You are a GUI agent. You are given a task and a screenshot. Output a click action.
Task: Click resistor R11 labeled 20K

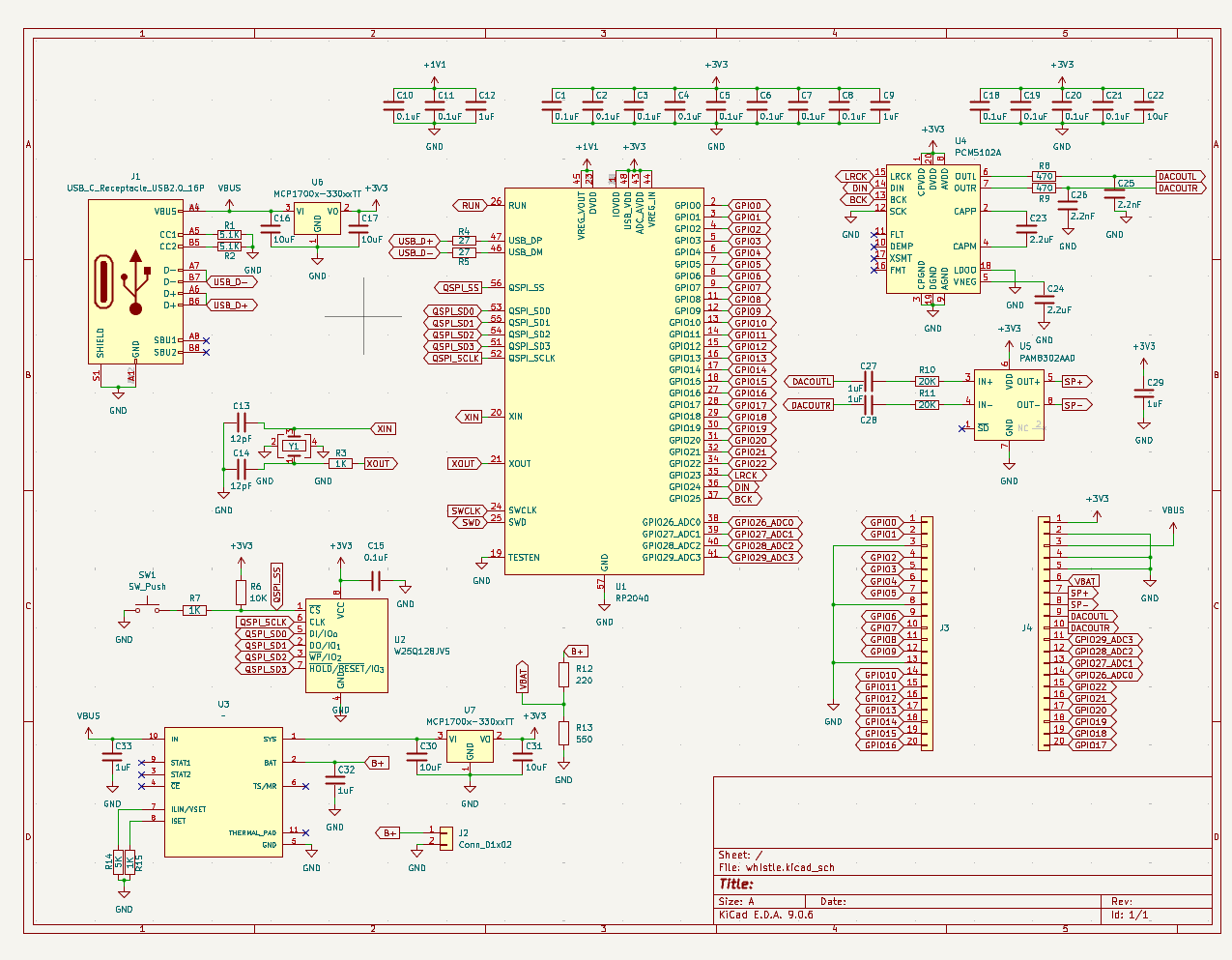pos(927,405)
